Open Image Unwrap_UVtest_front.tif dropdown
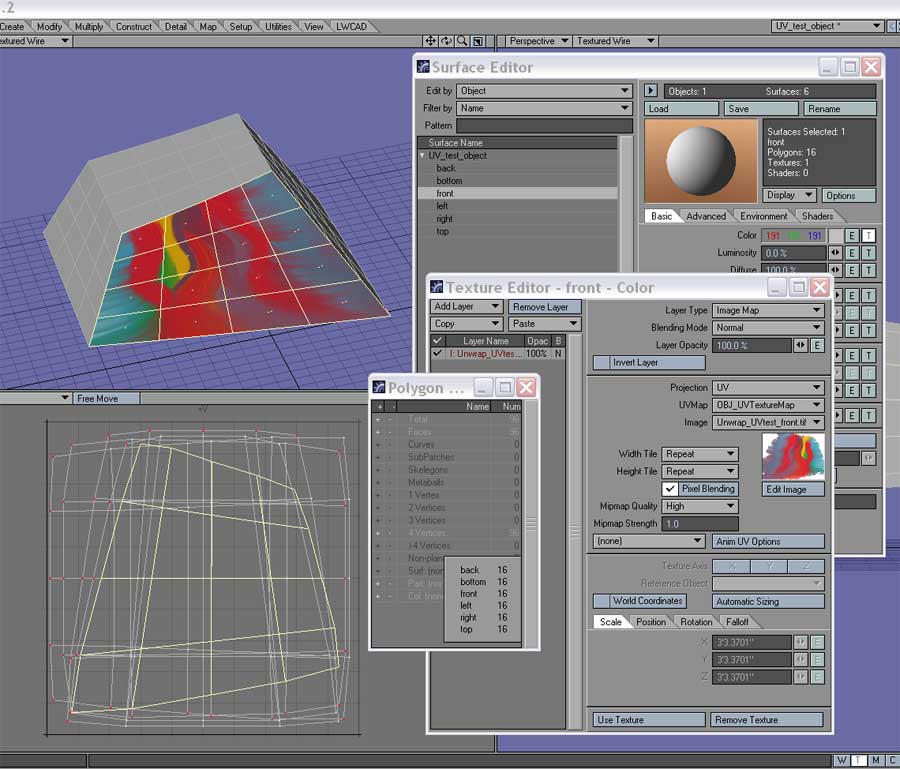 pos(768,422)
